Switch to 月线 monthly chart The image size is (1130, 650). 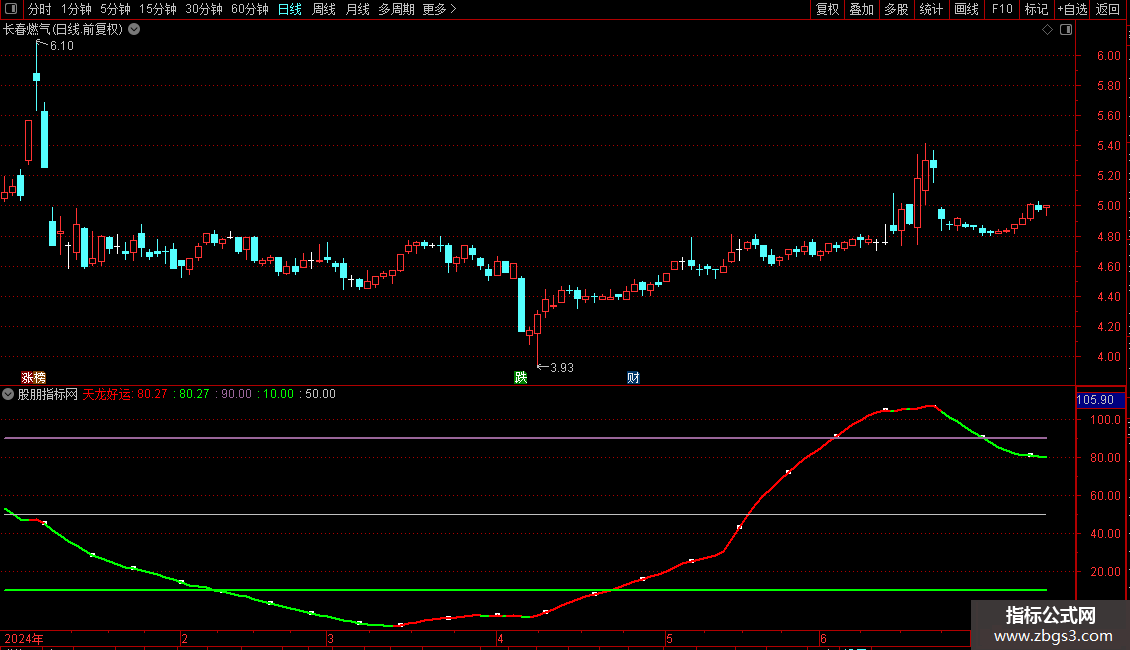pos(357,9)
